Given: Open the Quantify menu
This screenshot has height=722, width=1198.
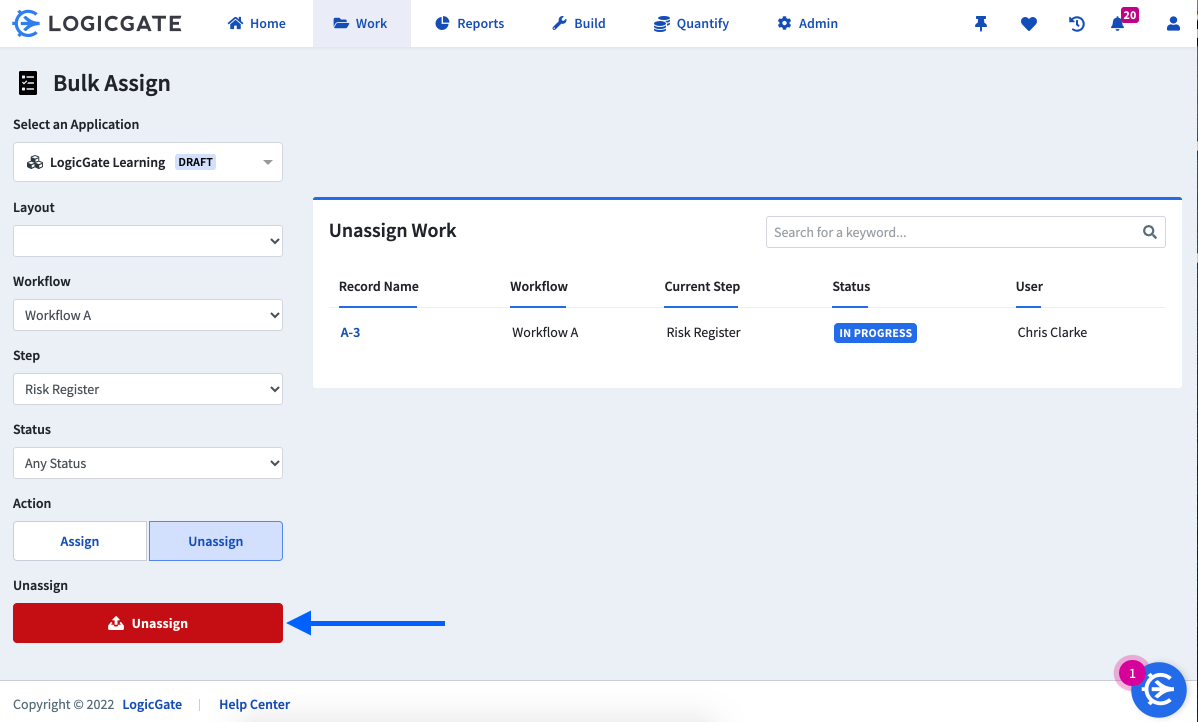Looking at the screenshot, I should (691, 24).
